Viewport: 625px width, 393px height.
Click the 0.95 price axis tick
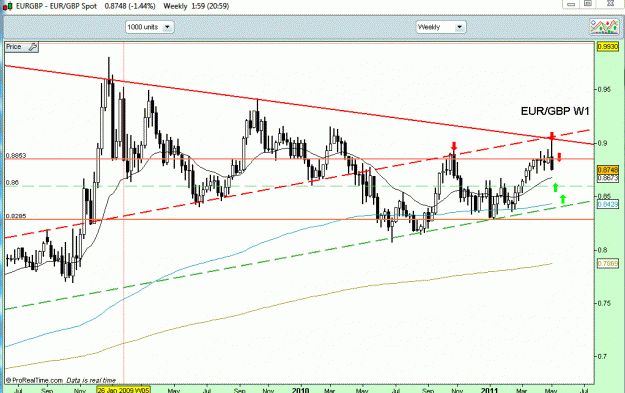603,90
